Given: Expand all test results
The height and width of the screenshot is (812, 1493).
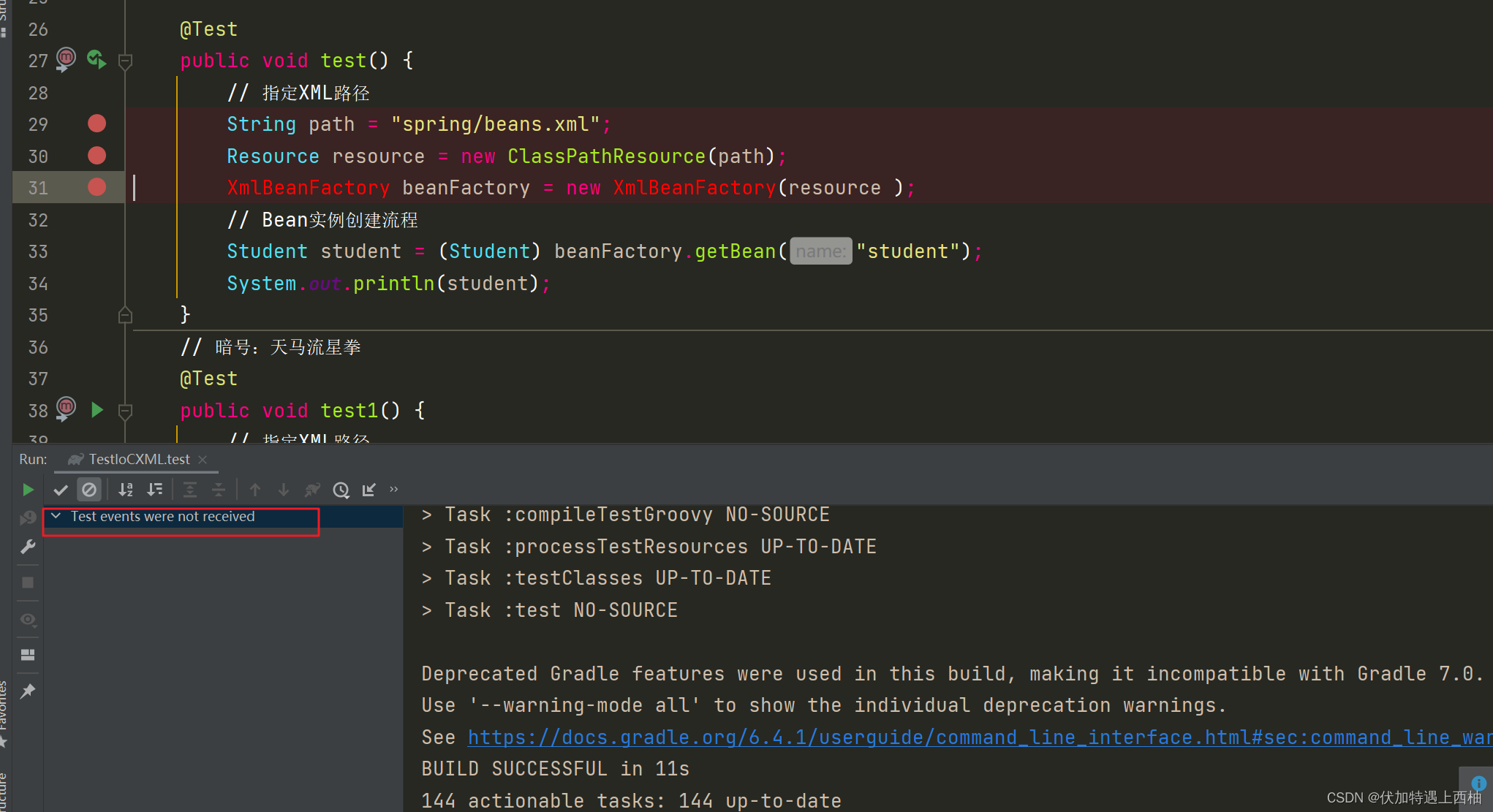Looking at the screenshot, I should pos(190,490).
